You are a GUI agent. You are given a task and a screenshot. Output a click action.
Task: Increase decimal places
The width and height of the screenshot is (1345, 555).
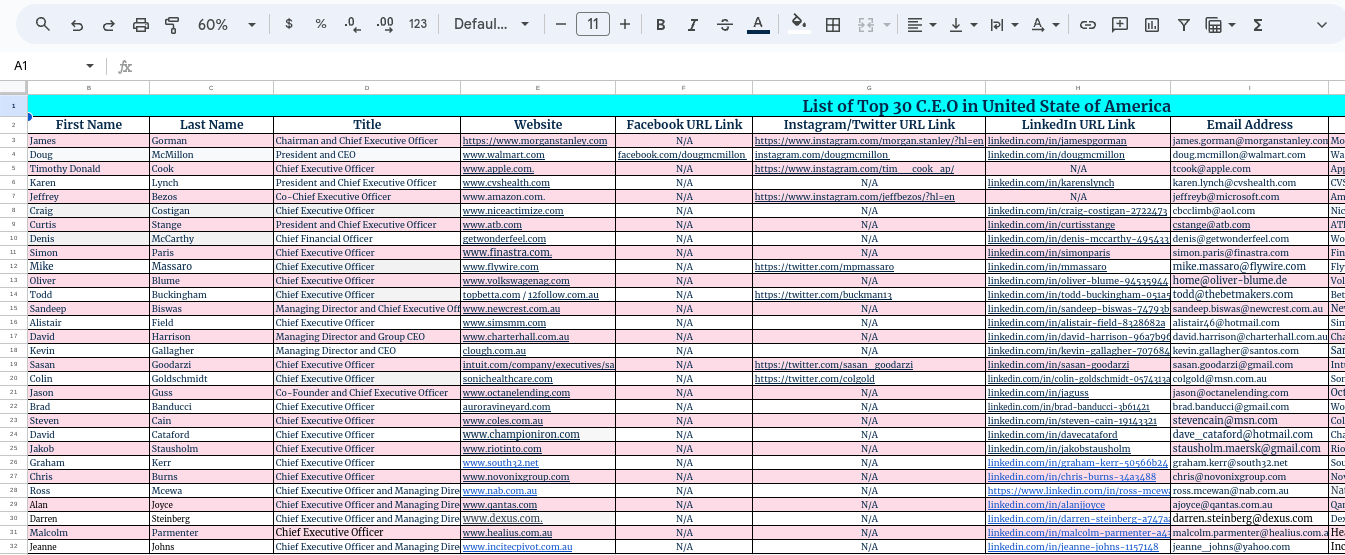coord(385,24)
